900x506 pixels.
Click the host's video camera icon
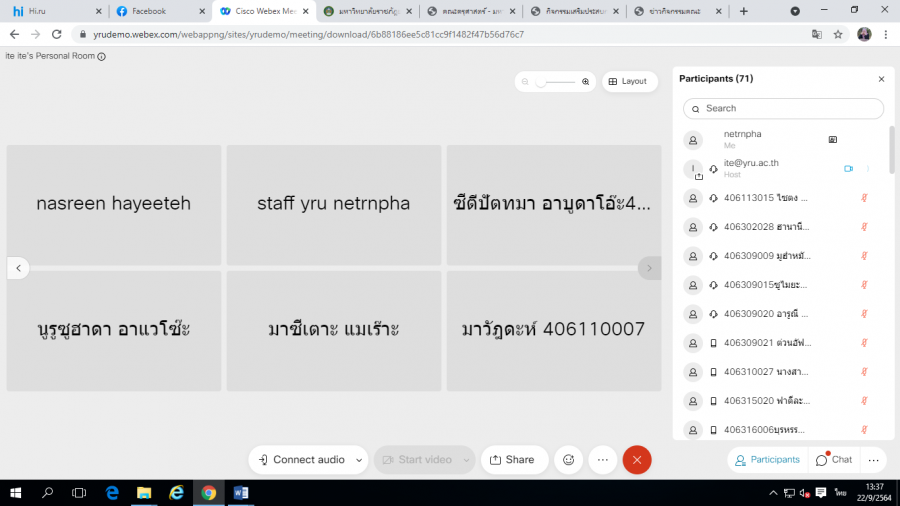click(848, 169)
